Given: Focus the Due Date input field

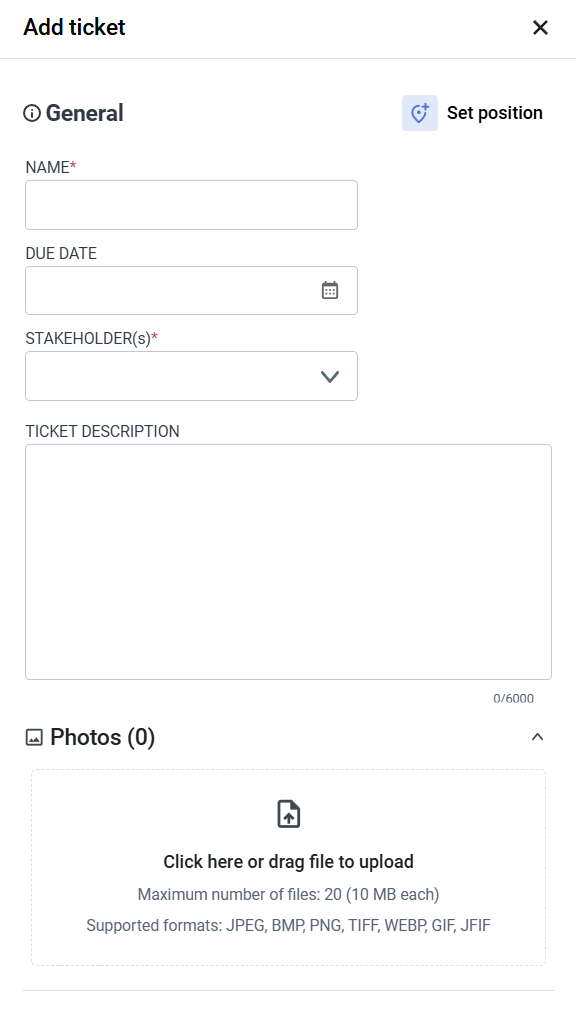Looking at the screenshot, I should [191, 291].
